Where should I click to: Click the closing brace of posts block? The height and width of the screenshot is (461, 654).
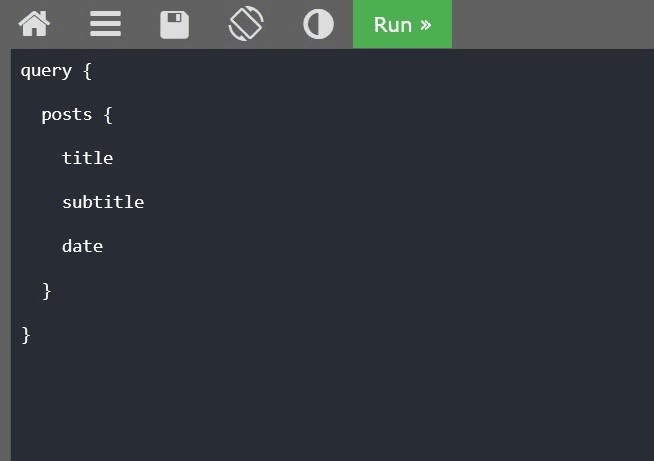point(46,290)
